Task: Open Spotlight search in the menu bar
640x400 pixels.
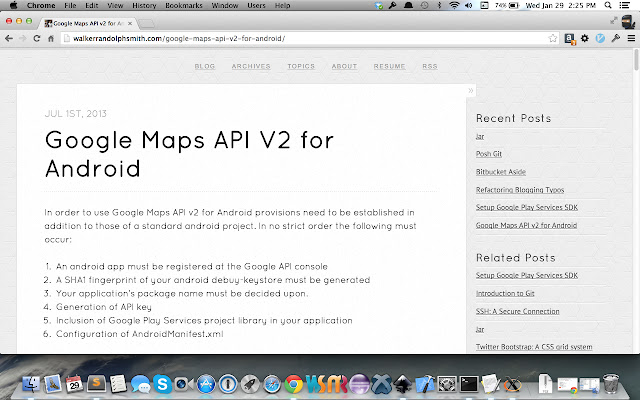Action: (x=608, y=5)
